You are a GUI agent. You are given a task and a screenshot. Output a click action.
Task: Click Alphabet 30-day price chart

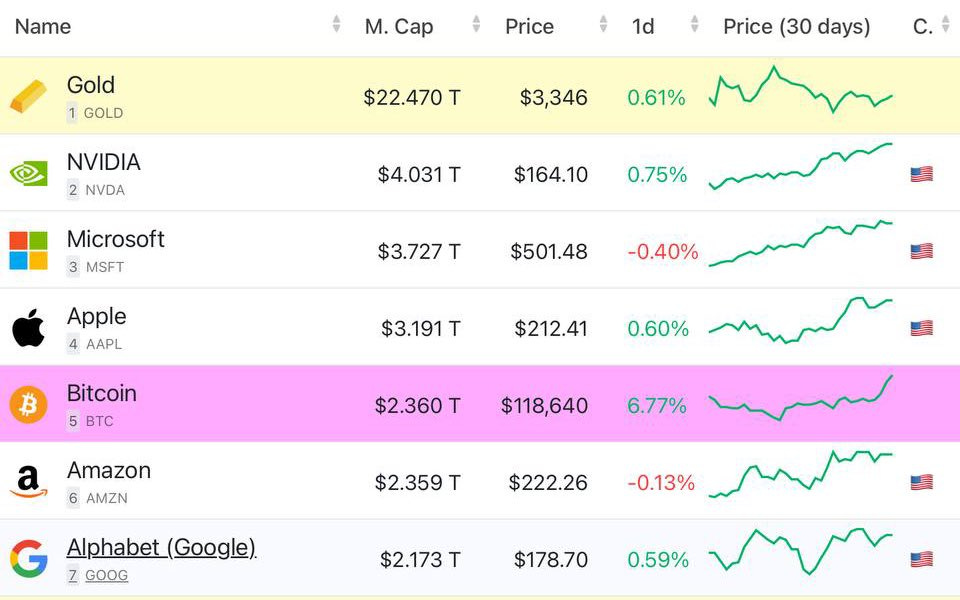801,551
